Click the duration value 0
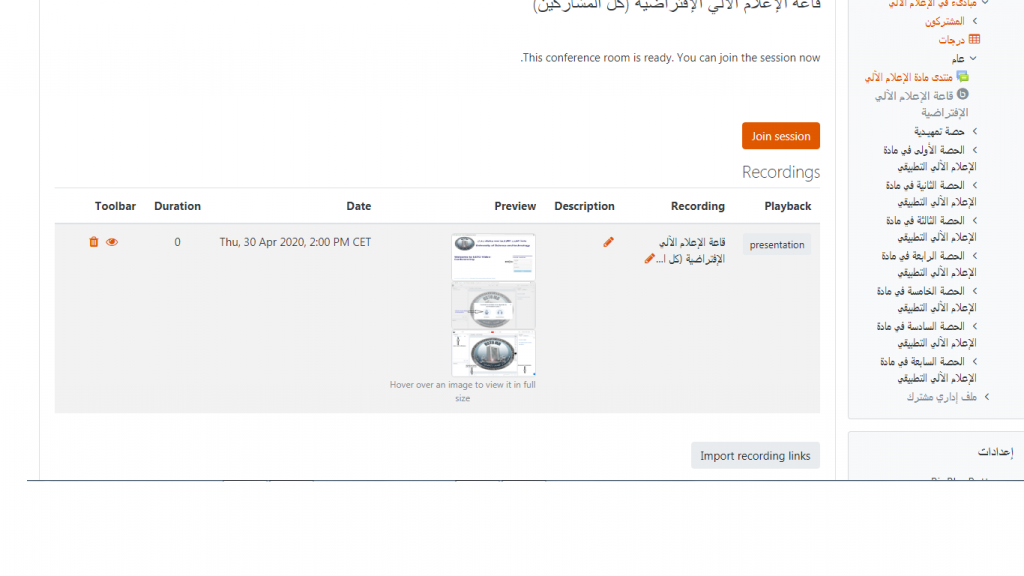Viewport: 1024px width, 576px height. tap(177, 242)
